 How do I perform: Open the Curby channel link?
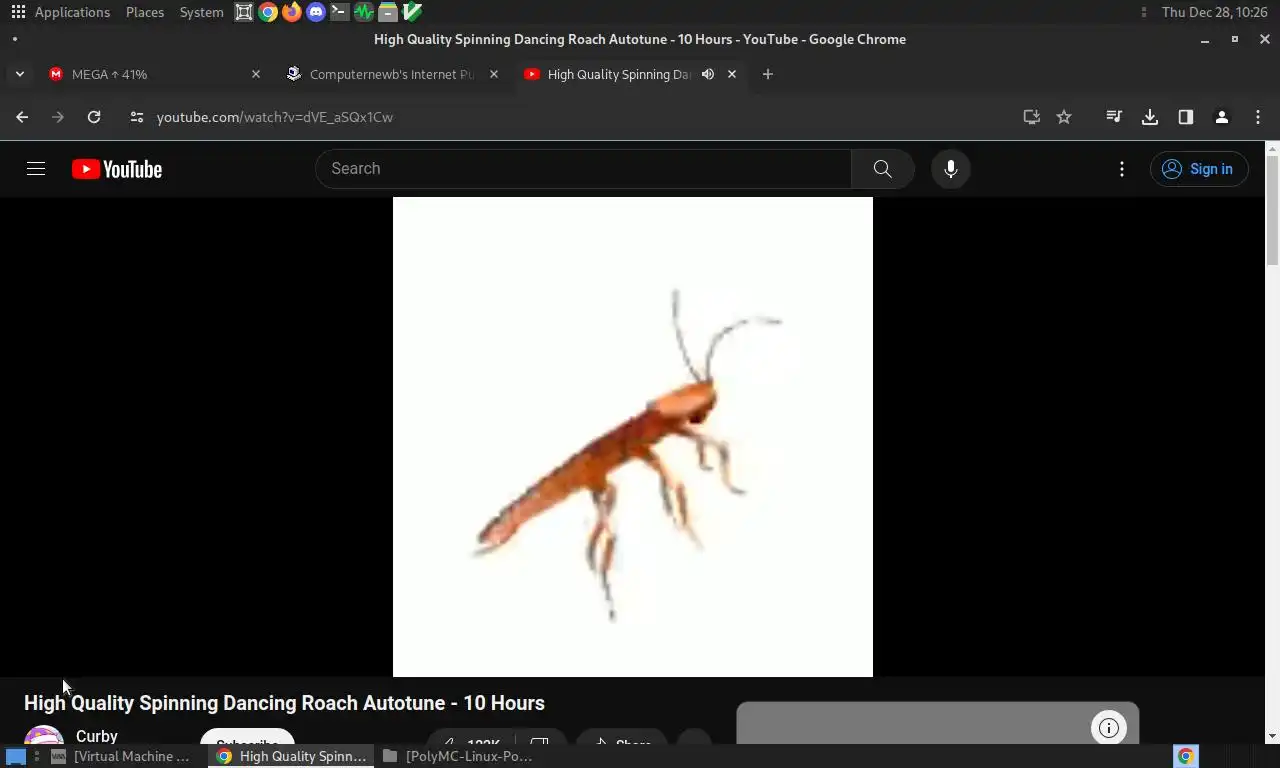[x=97, y=736]
